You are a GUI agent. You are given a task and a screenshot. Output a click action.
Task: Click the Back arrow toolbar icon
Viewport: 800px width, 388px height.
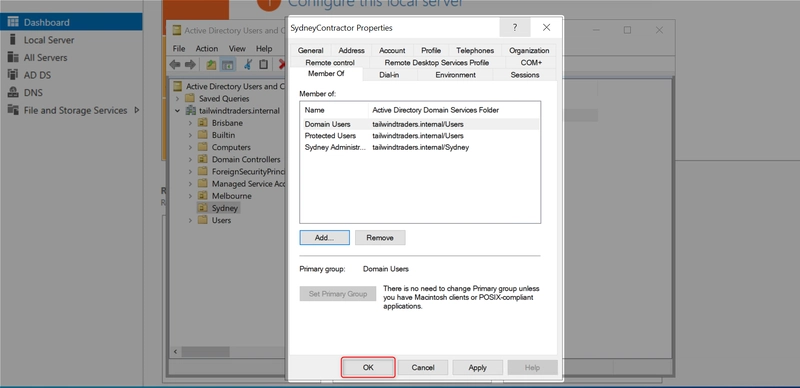click(x=175, y=64)
